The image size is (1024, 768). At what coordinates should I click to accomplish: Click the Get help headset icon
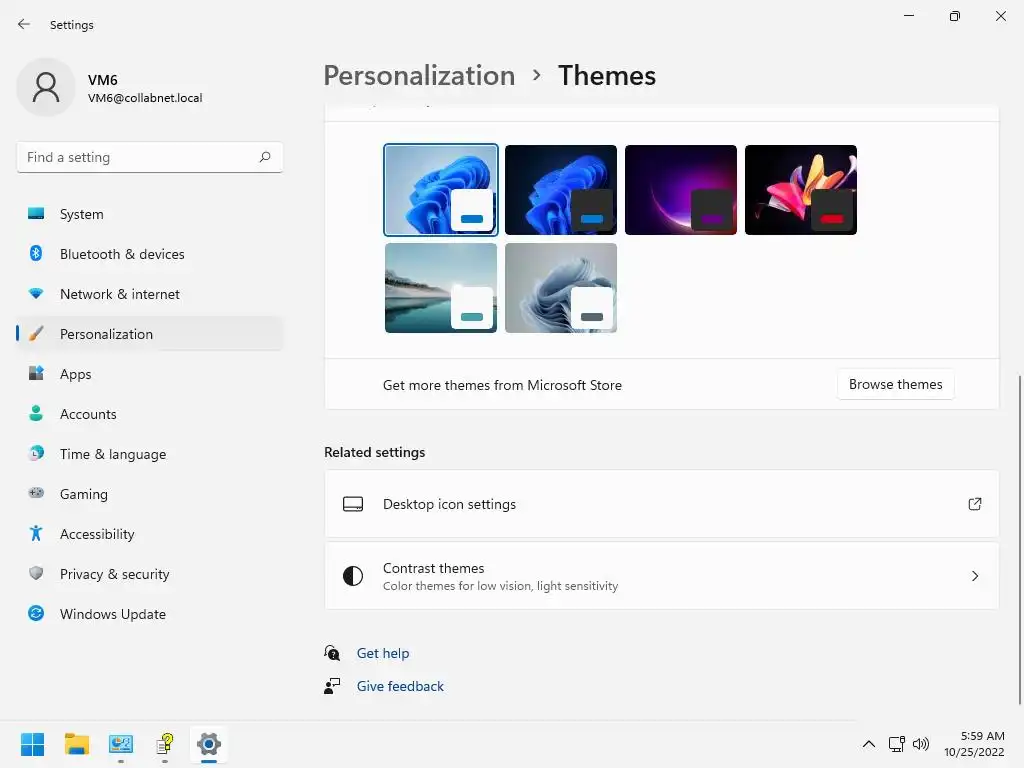pos(332,652)
